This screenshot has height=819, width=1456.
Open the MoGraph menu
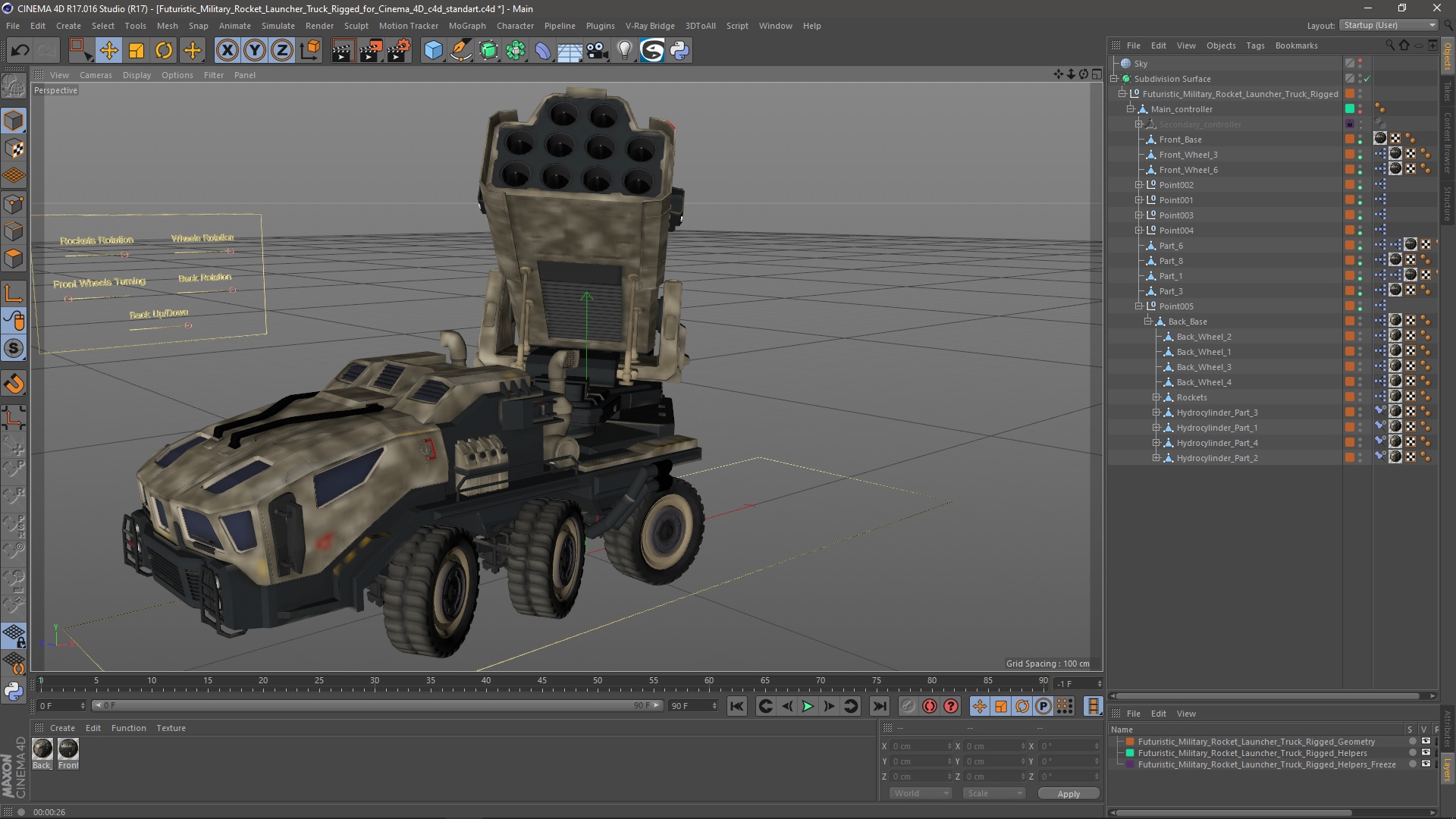[x=466, y=26]
